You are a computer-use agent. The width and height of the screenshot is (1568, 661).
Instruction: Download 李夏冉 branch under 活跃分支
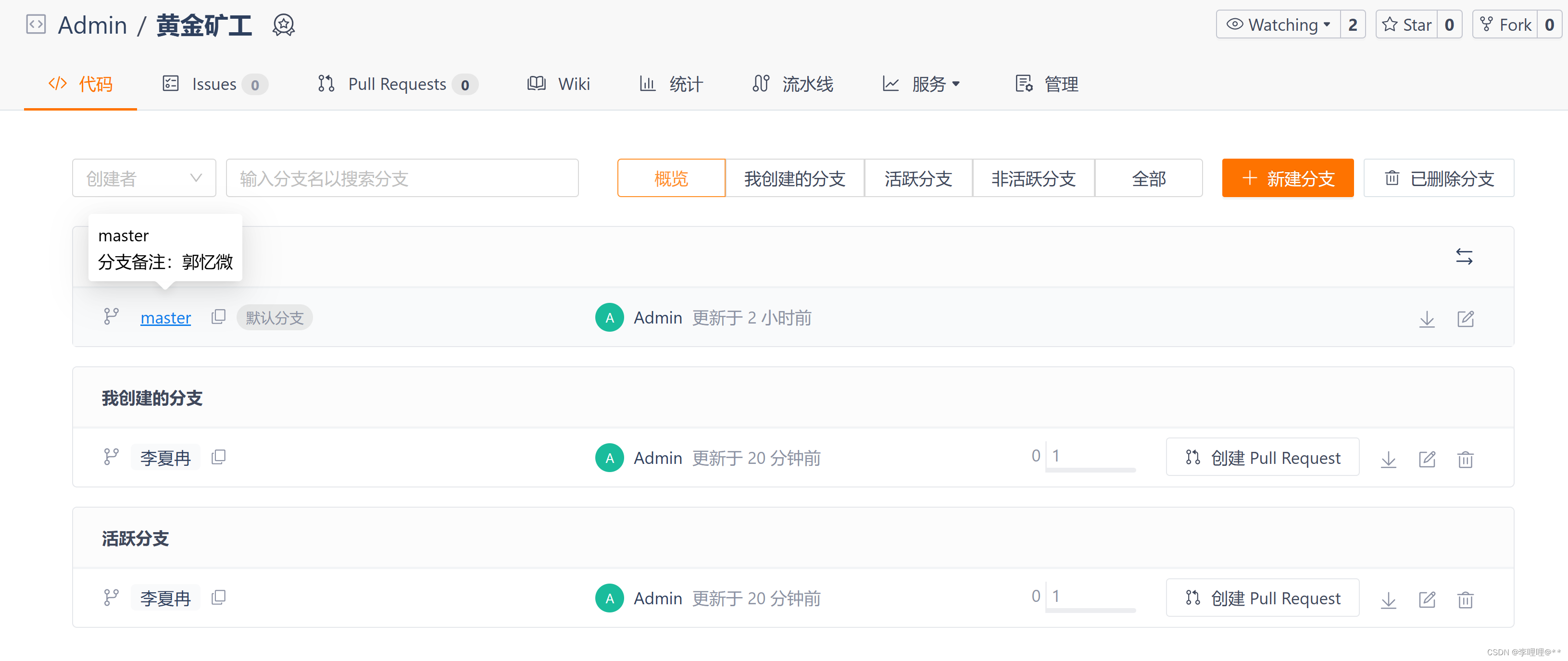[1388, 599]
